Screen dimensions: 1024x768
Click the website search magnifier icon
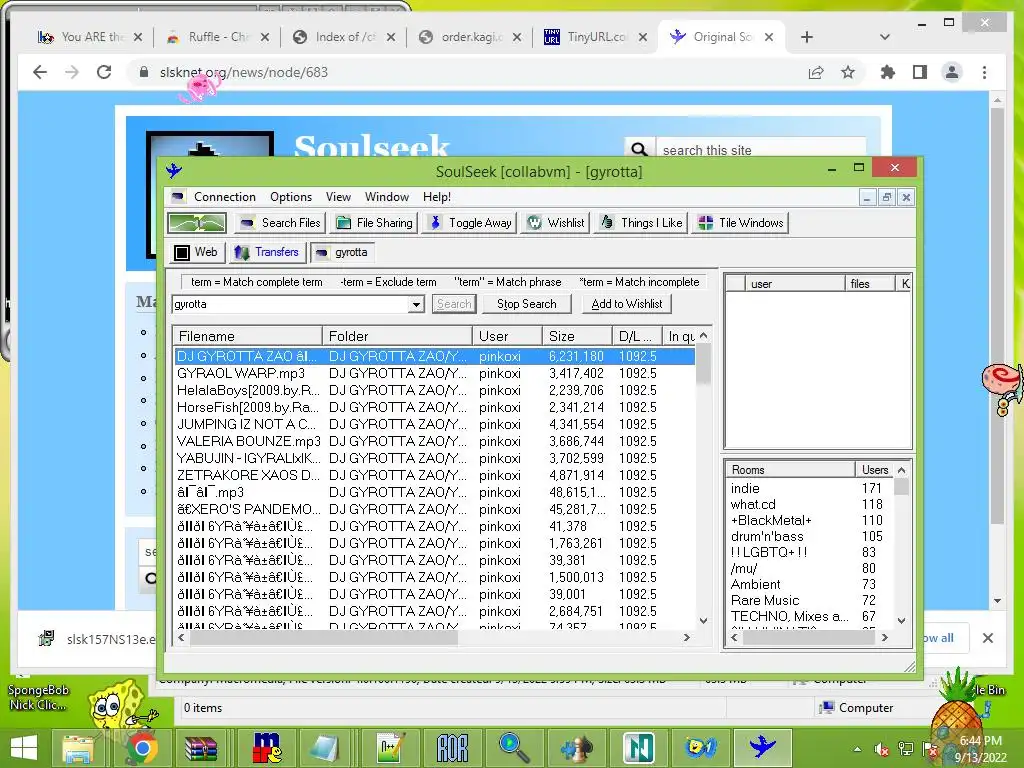(x=639, y=149)
